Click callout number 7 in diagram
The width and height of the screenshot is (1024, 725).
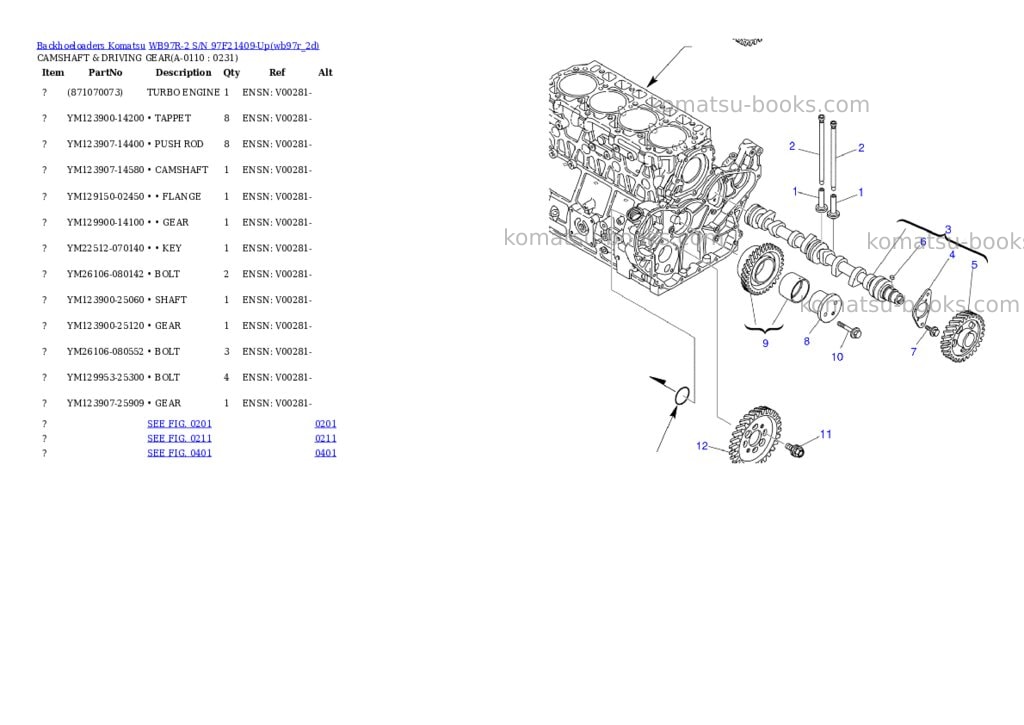click(x=914, y=352)
